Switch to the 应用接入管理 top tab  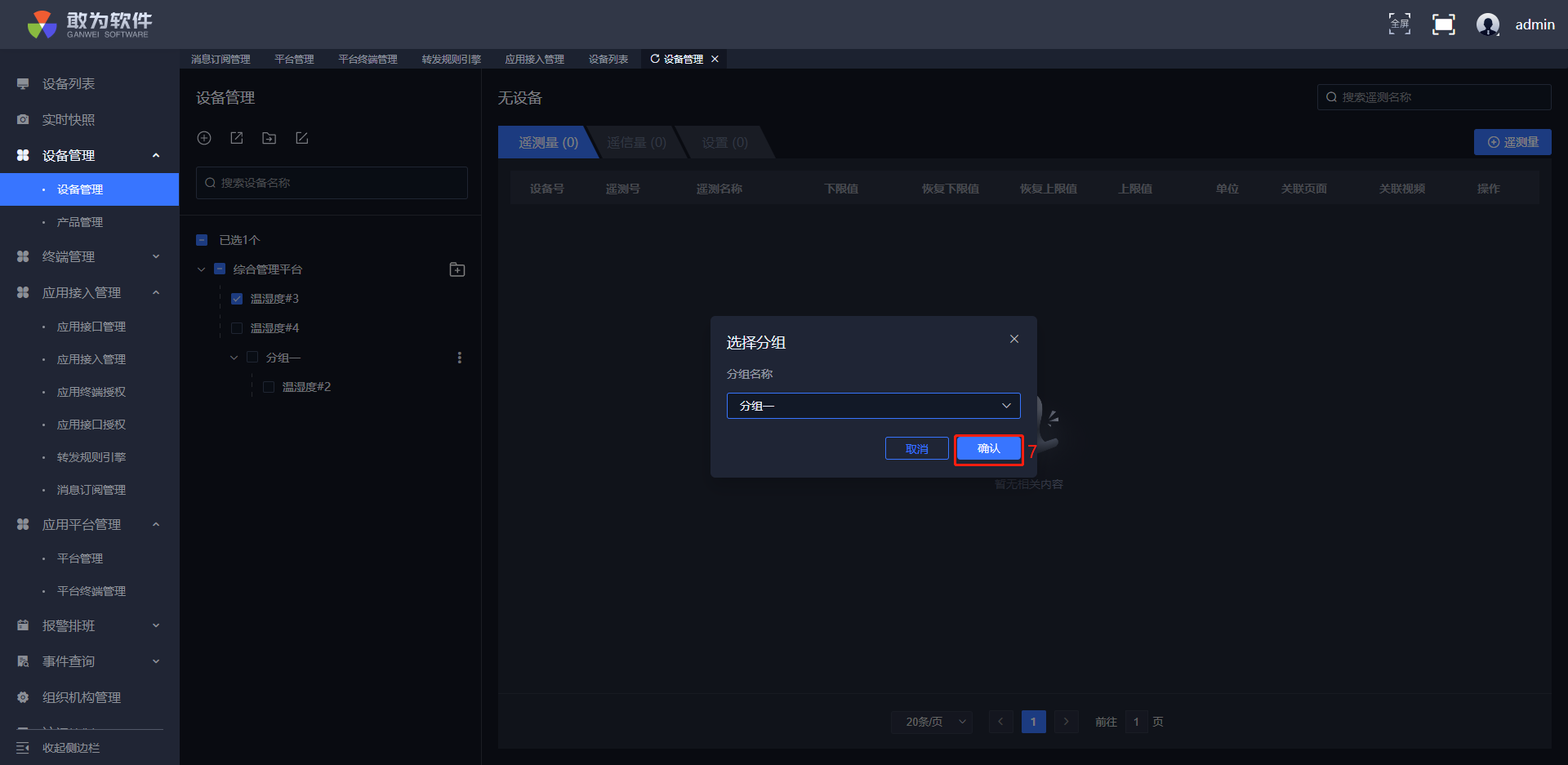tap(534, 59)
